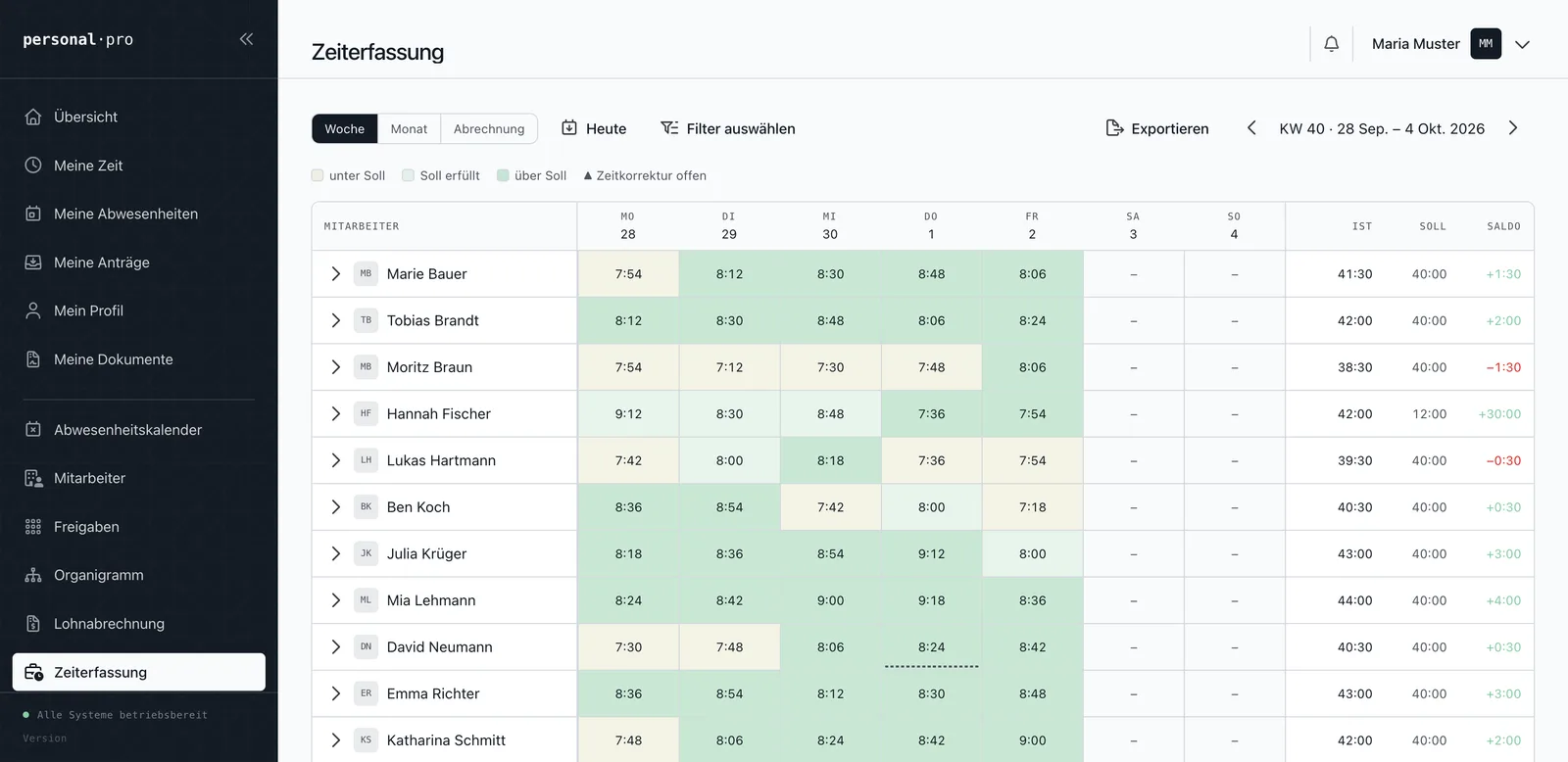Open the Maria Muster user menu chevron
This screenshot has width=1568, height=762.
pos(1522,44)
